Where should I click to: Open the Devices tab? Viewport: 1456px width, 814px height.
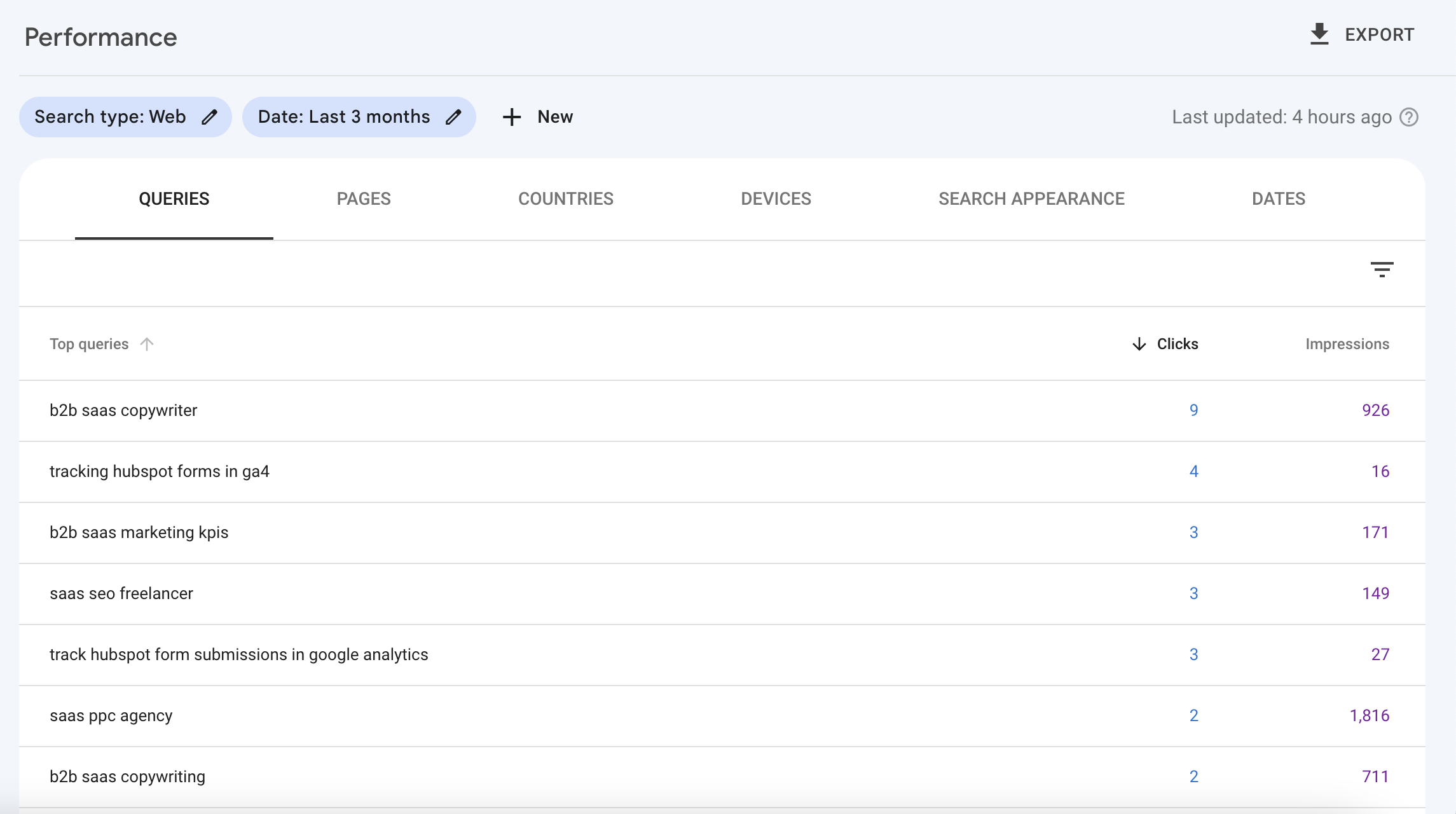pyautogui.click(x=776, y=199)
